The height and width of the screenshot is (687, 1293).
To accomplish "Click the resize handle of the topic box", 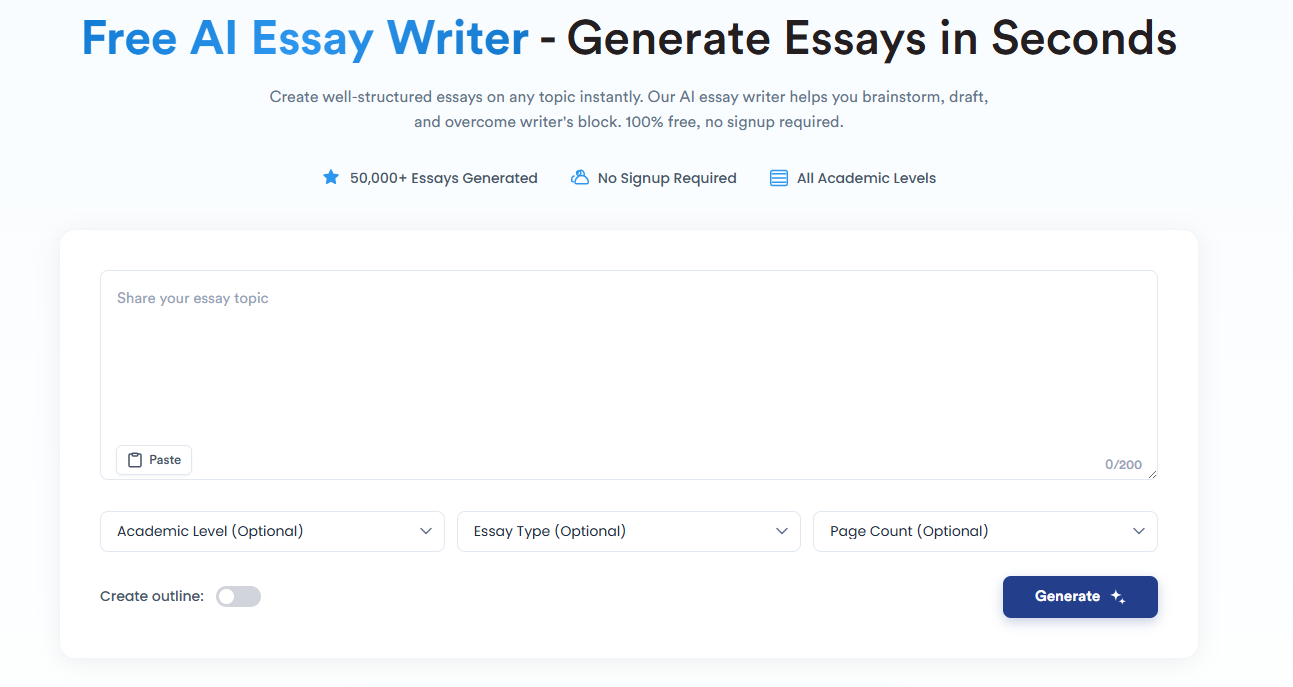I will pyautogui.click(x=1152, y=474).
